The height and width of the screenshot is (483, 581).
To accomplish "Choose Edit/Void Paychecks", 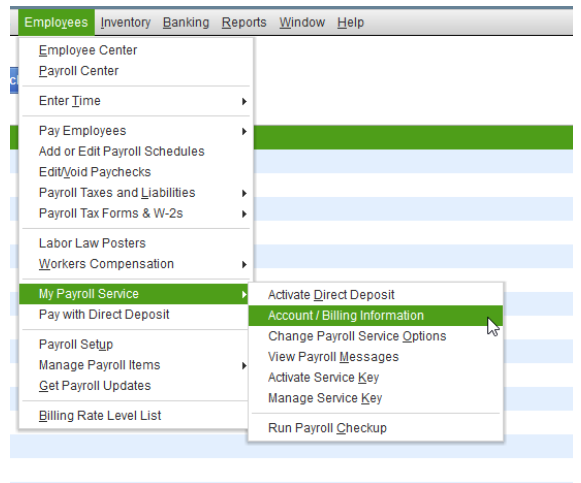I will [136, 172].
